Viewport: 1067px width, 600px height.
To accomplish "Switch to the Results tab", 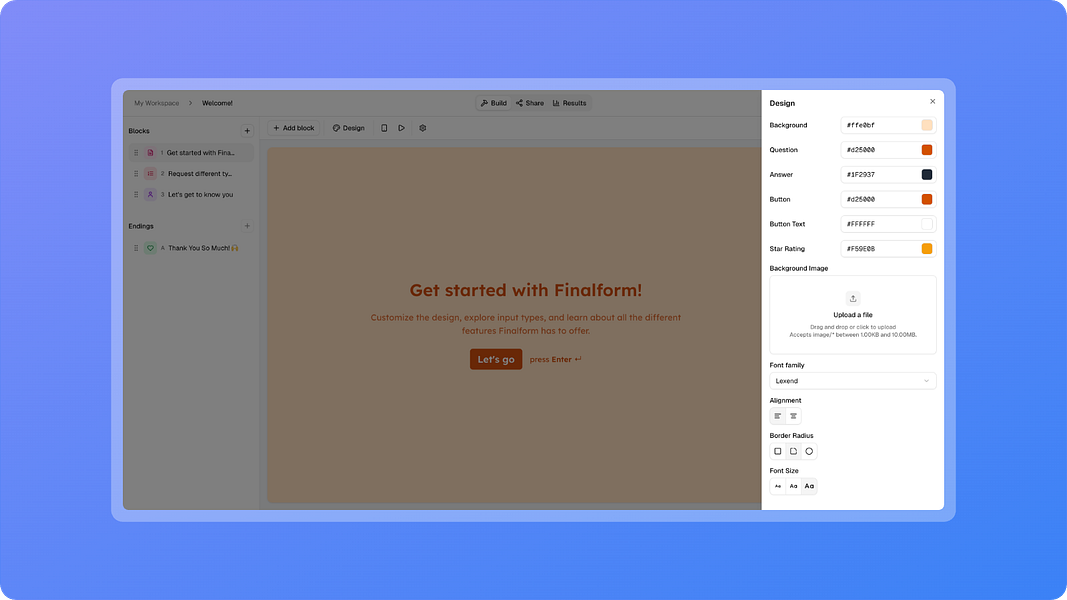I will pyautogui.click(x=570, y=103).
